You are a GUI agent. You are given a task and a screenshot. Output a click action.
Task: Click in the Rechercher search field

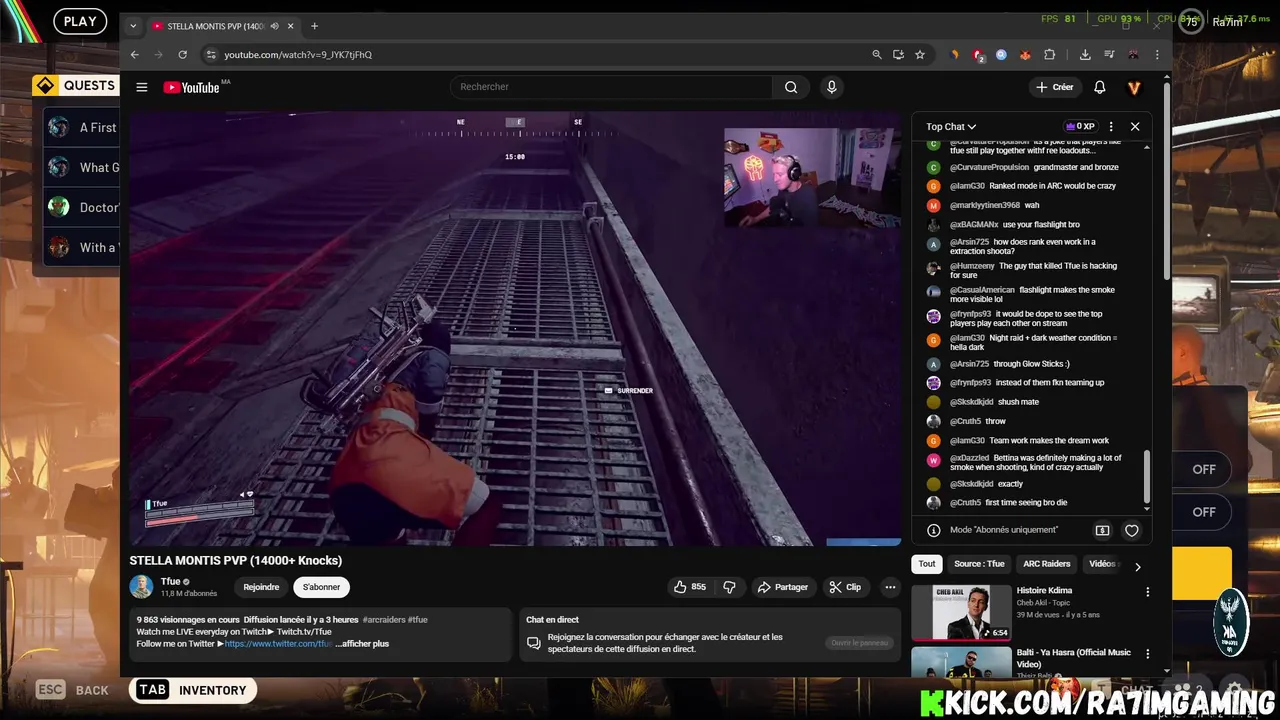click(x=611, y=87)
